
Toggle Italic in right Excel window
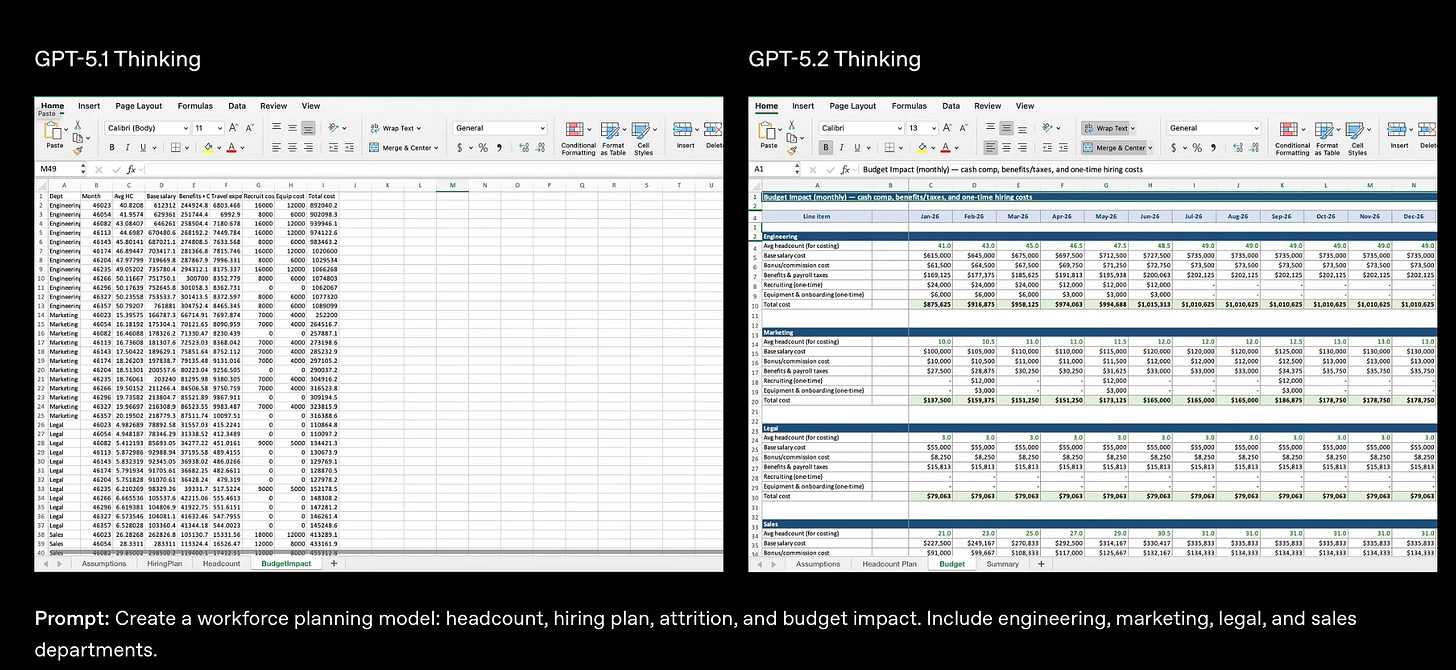[x=842, y=148]
